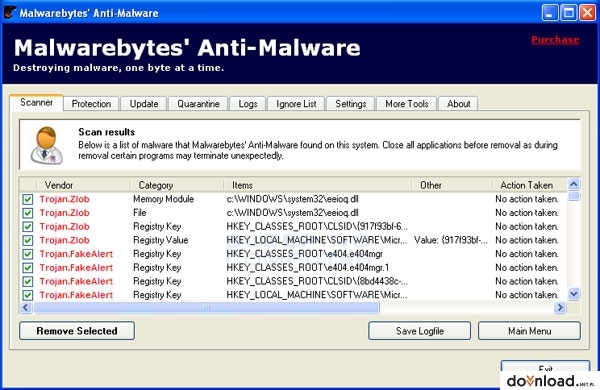This screenshot has width=600, height=390.
Task: Select item HKEY_CLASSES_ROOT\e404.e404mgr.1
Action: (x=308, y=268)
